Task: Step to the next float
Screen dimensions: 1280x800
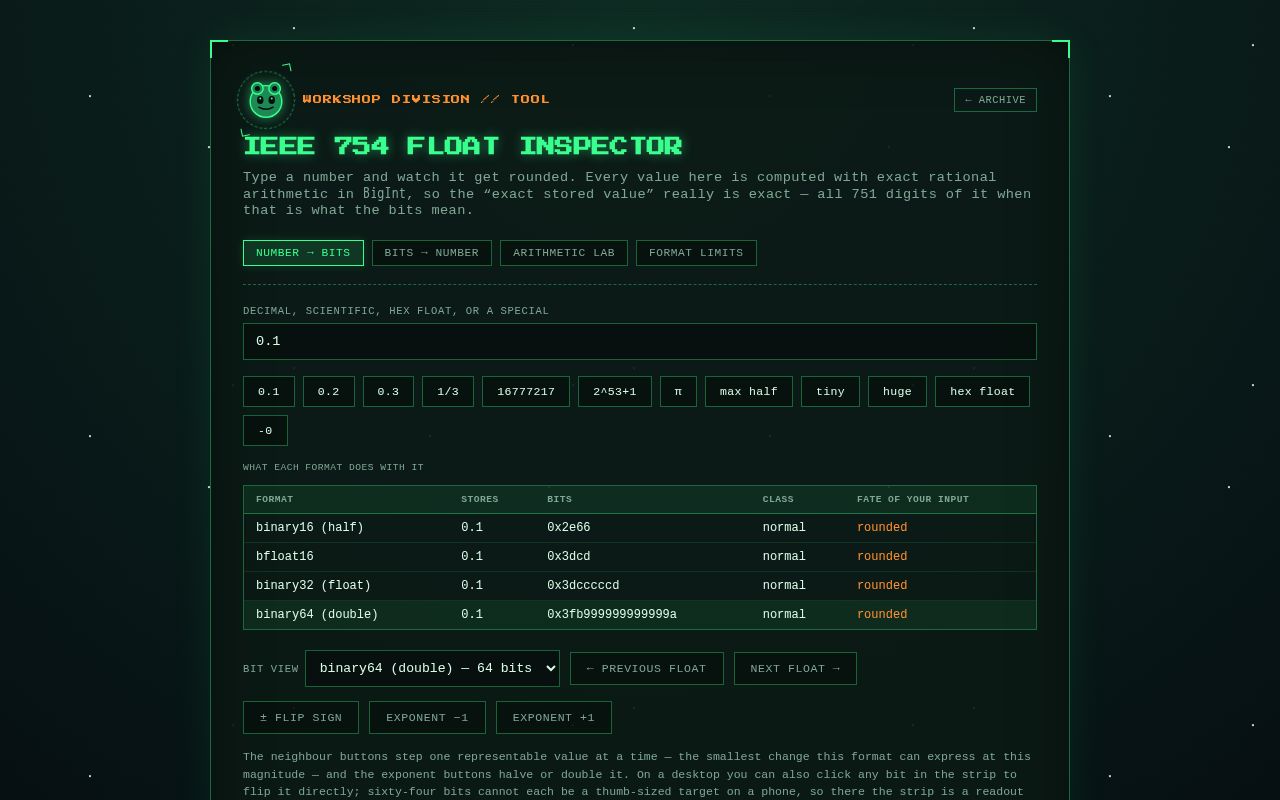Action: pos(795,668)
